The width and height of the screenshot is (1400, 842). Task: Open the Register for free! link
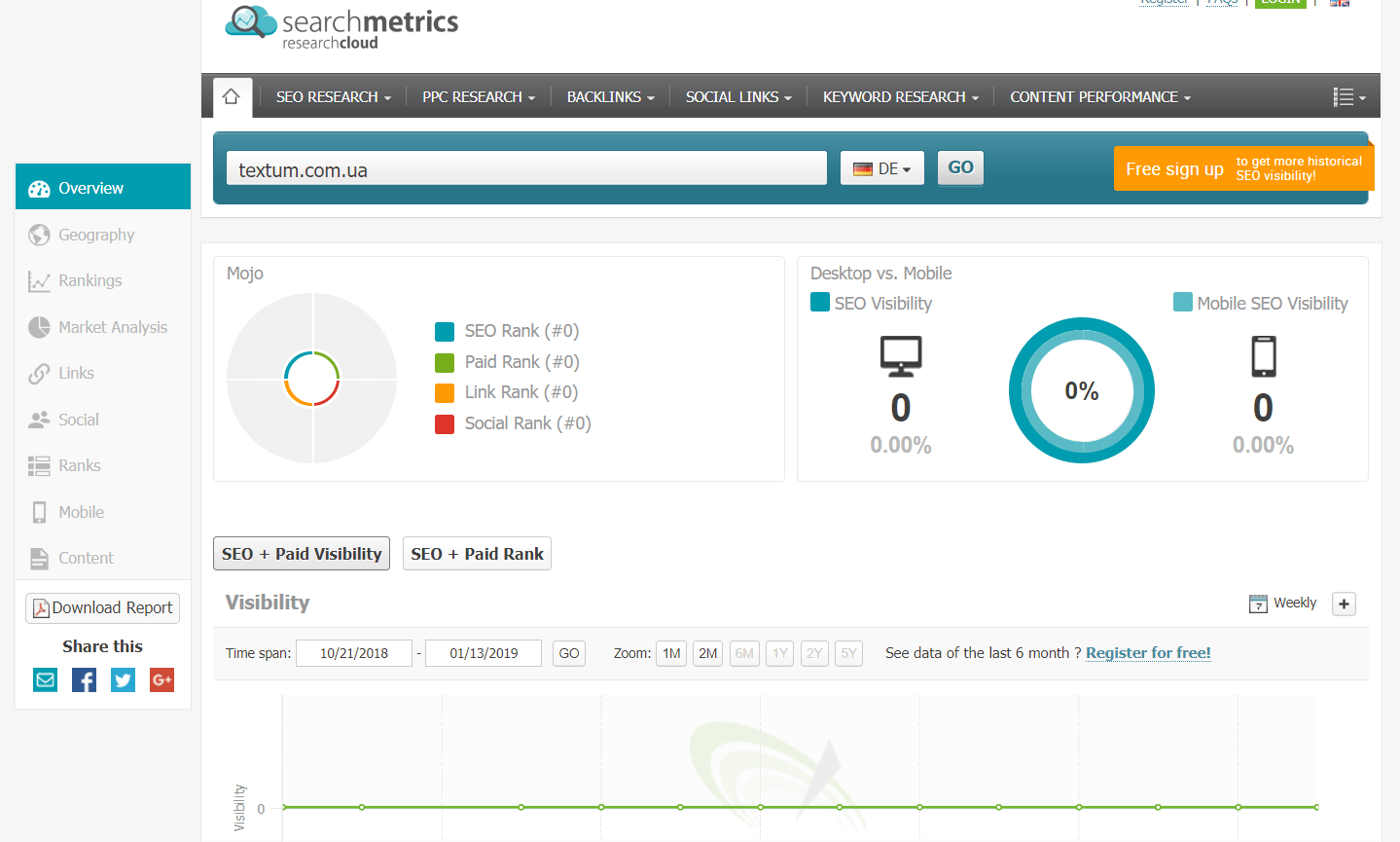coord(1148,653)
